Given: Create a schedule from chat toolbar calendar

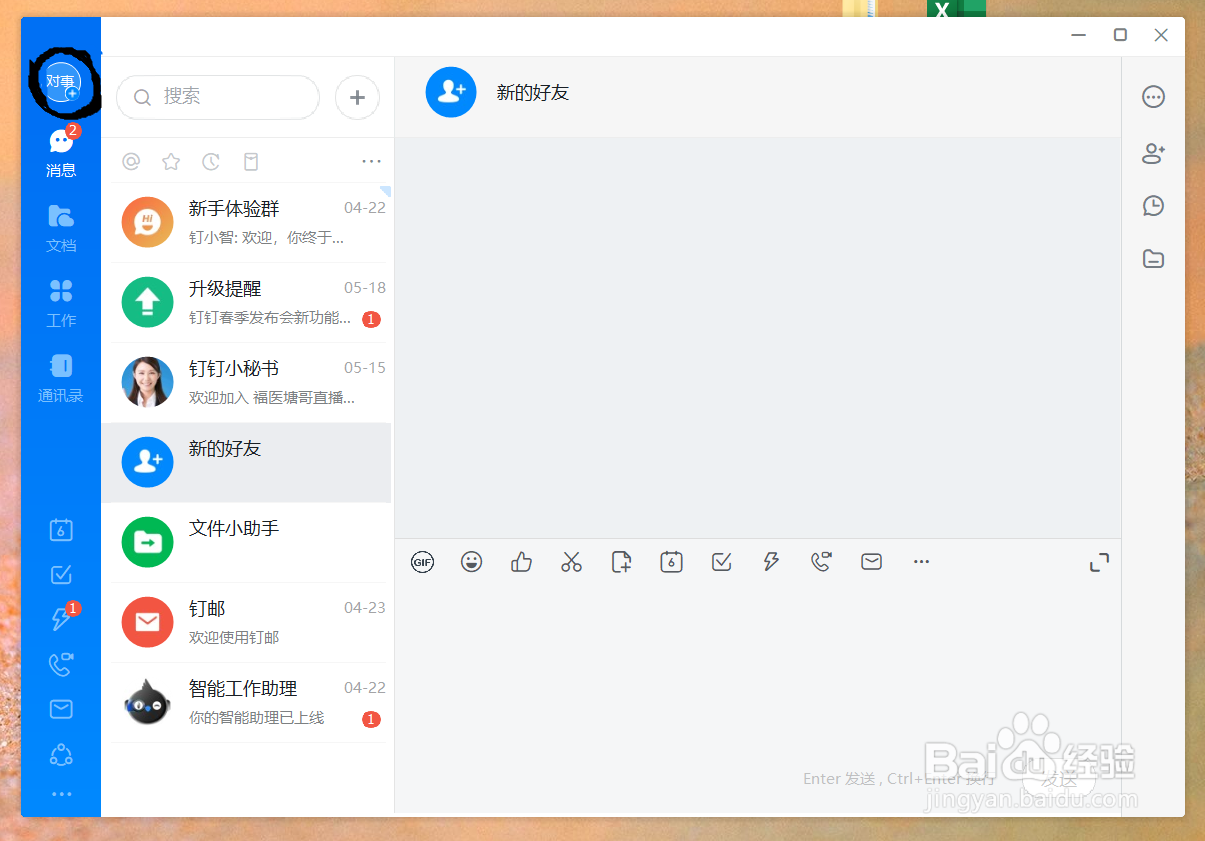Looking at the screenshot, I should 671,562.
